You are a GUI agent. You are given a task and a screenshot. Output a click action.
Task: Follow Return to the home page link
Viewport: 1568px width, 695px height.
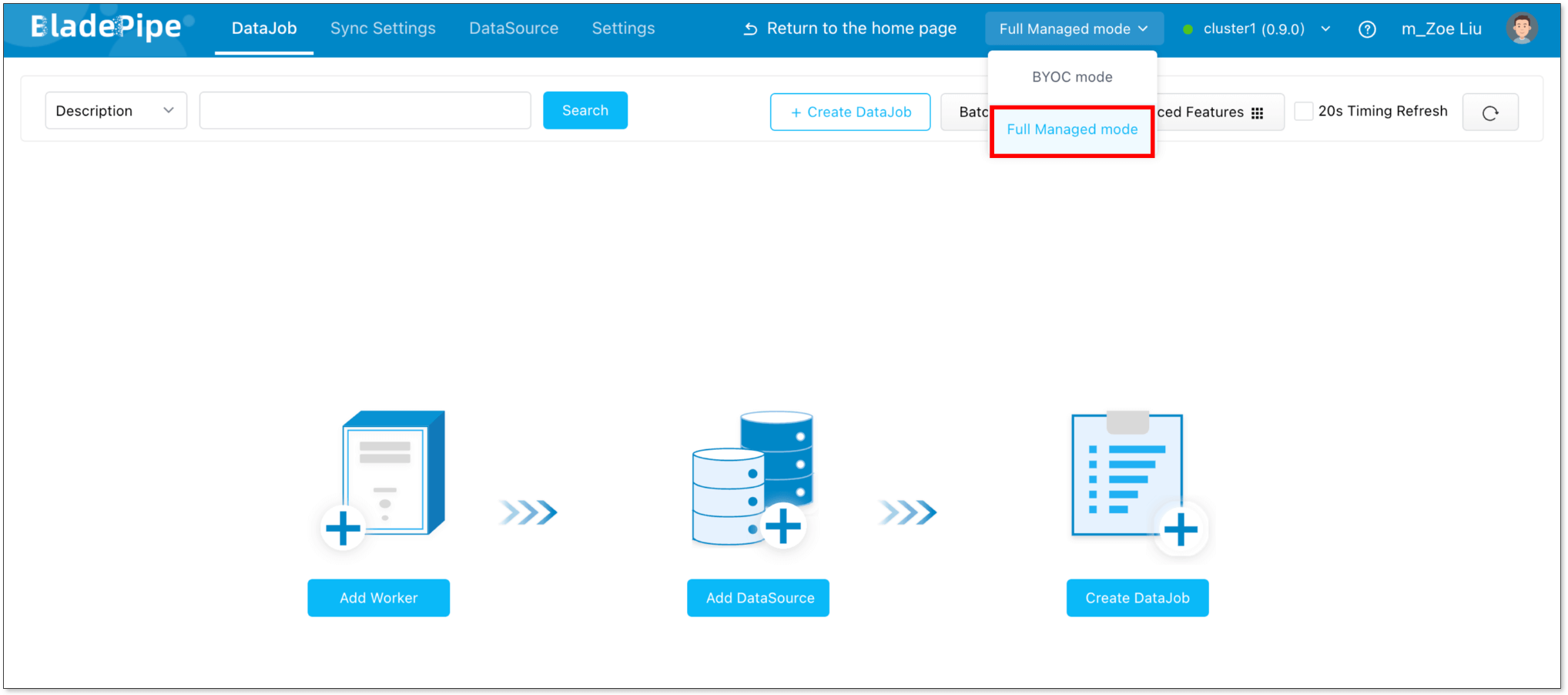pyautogui.click(x=850, y=29)
